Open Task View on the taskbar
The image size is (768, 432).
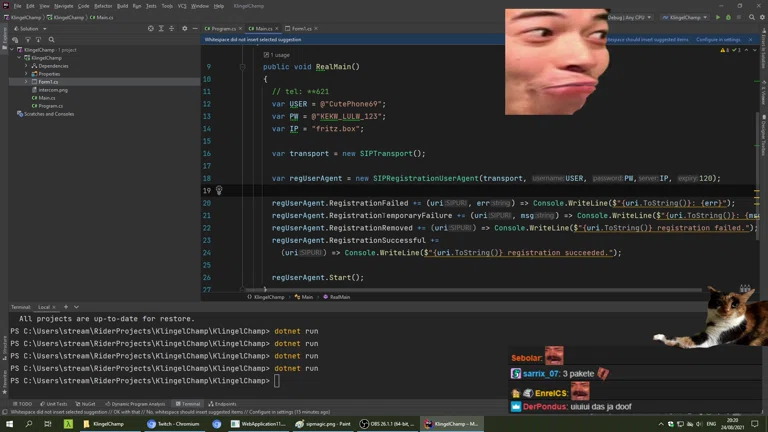click(x=48, y=424)
